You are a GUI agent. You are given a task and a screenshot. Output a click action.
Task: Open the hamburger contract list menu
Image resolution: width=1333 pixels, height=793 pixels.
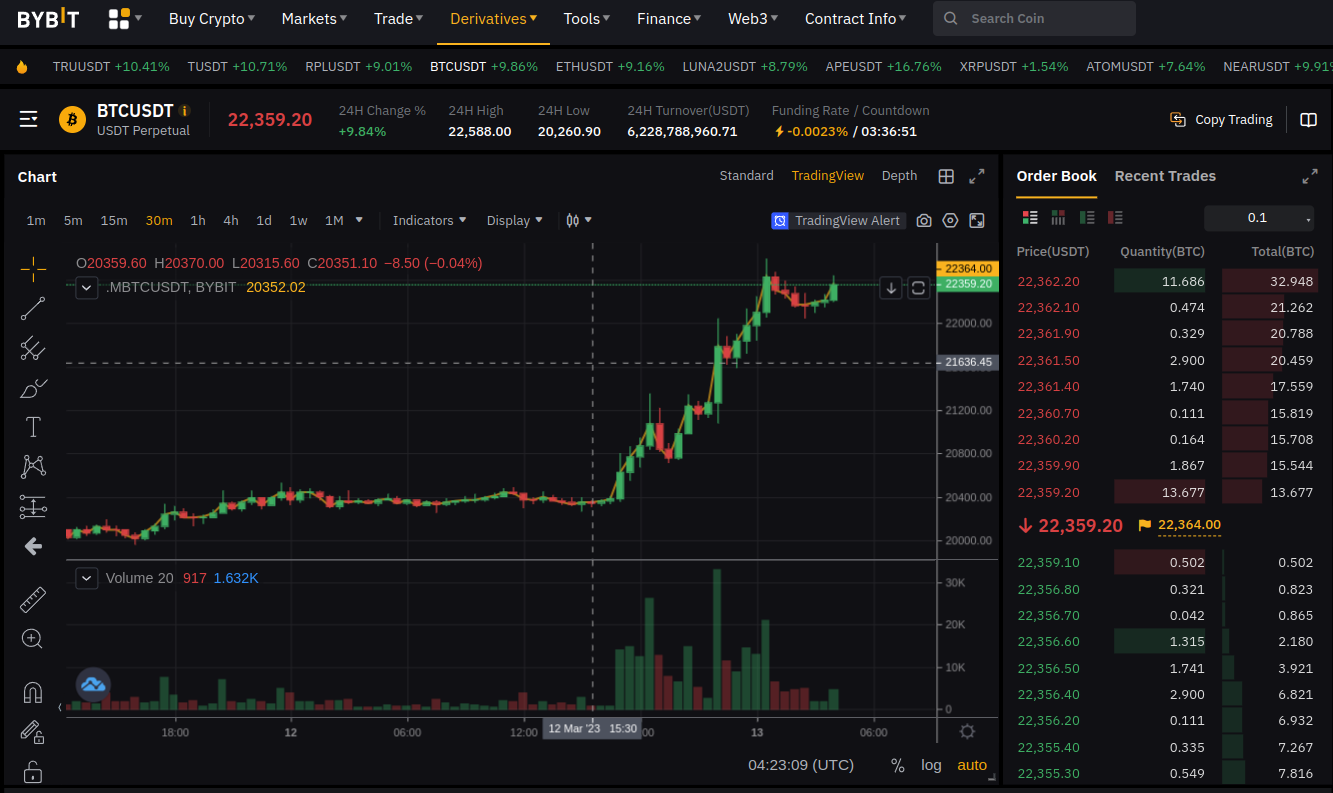[x=29, y=120]
